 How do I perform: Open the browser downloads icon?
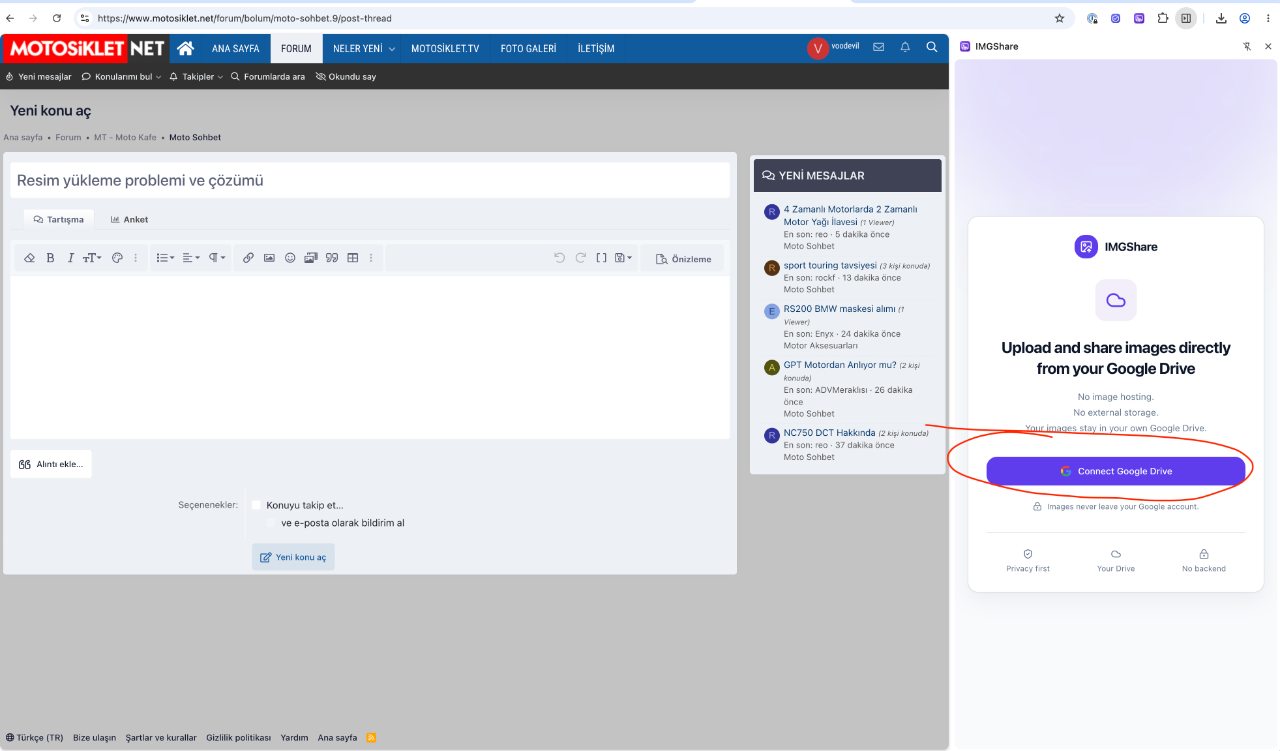(1221, 18)
